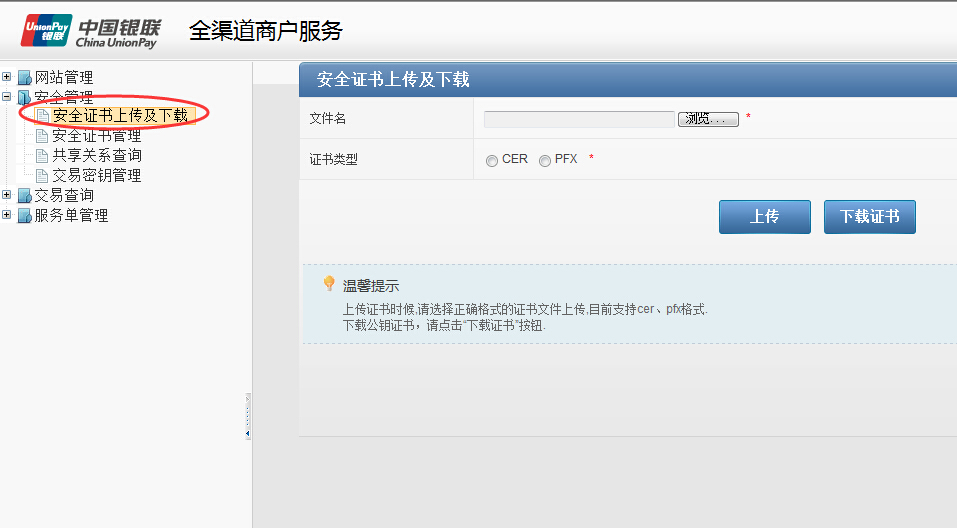The width and height of the screenshot is (957, 528).
Task: Expand the 服务单管理 tree node
Action: [x=7, y=215]
